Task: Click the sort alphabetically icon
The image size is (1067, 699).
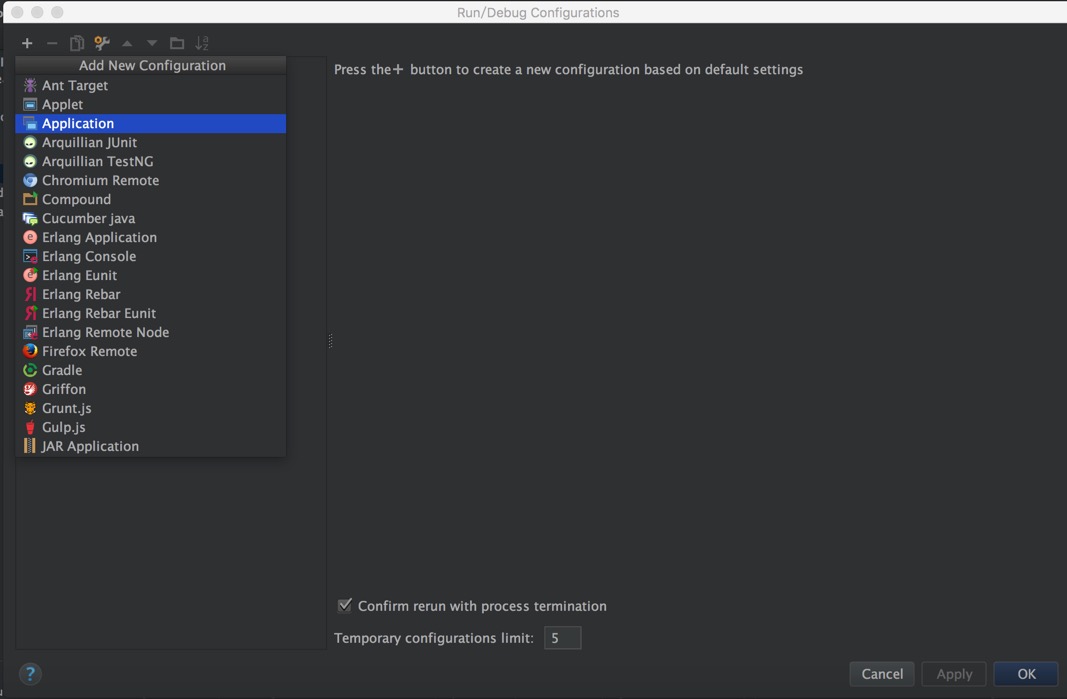Action: [202, 44]
